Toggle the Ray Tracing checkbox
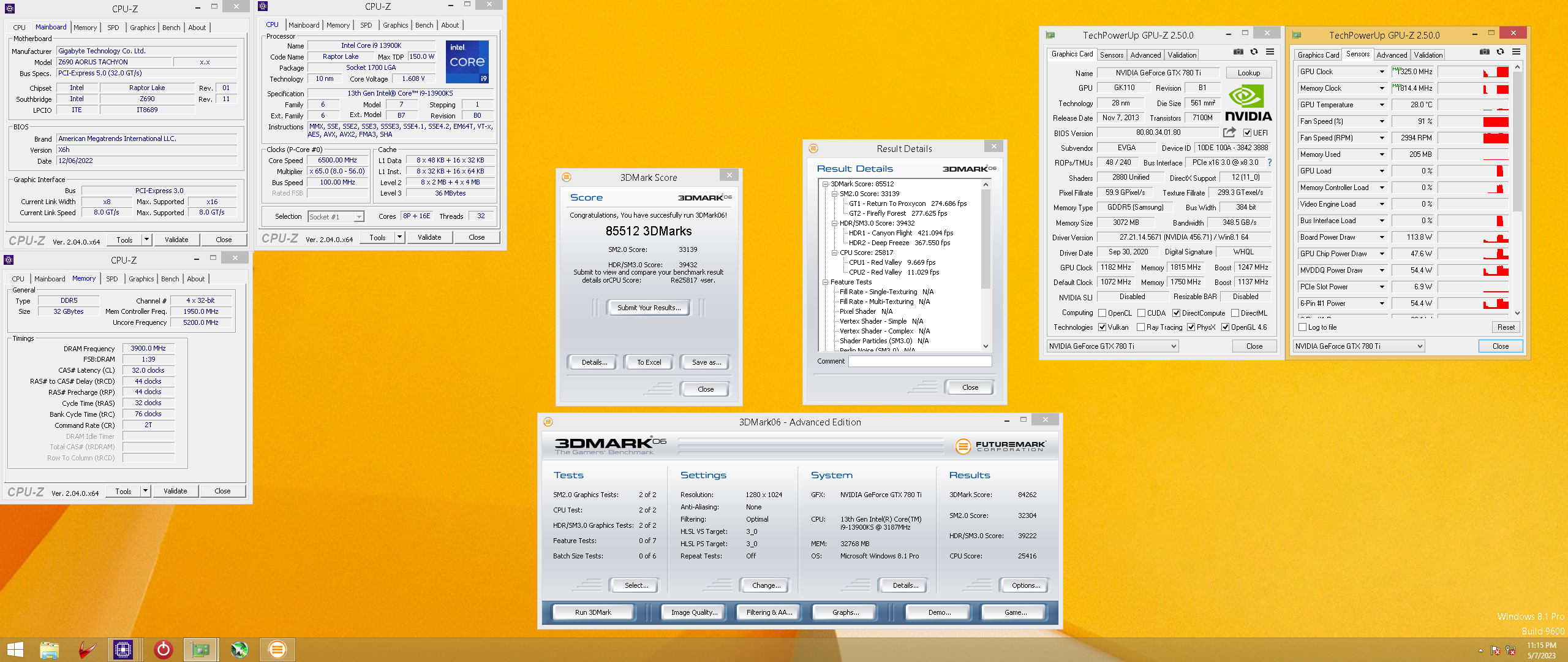 click(x=1141, y=327)
